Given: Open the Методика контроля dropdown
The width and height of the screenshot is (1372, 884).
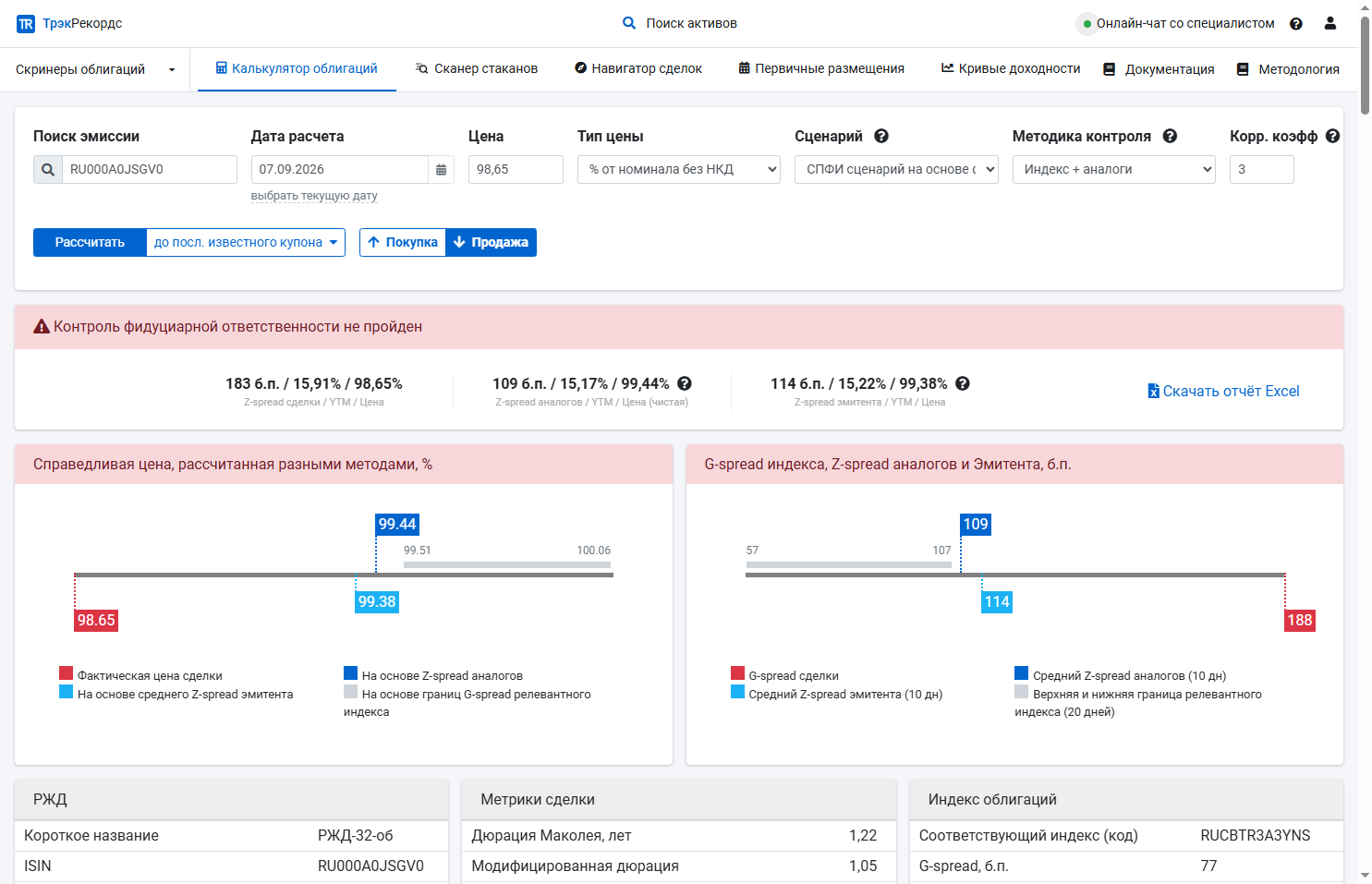Looking at the screenshot, I should tap(1114, 170).
